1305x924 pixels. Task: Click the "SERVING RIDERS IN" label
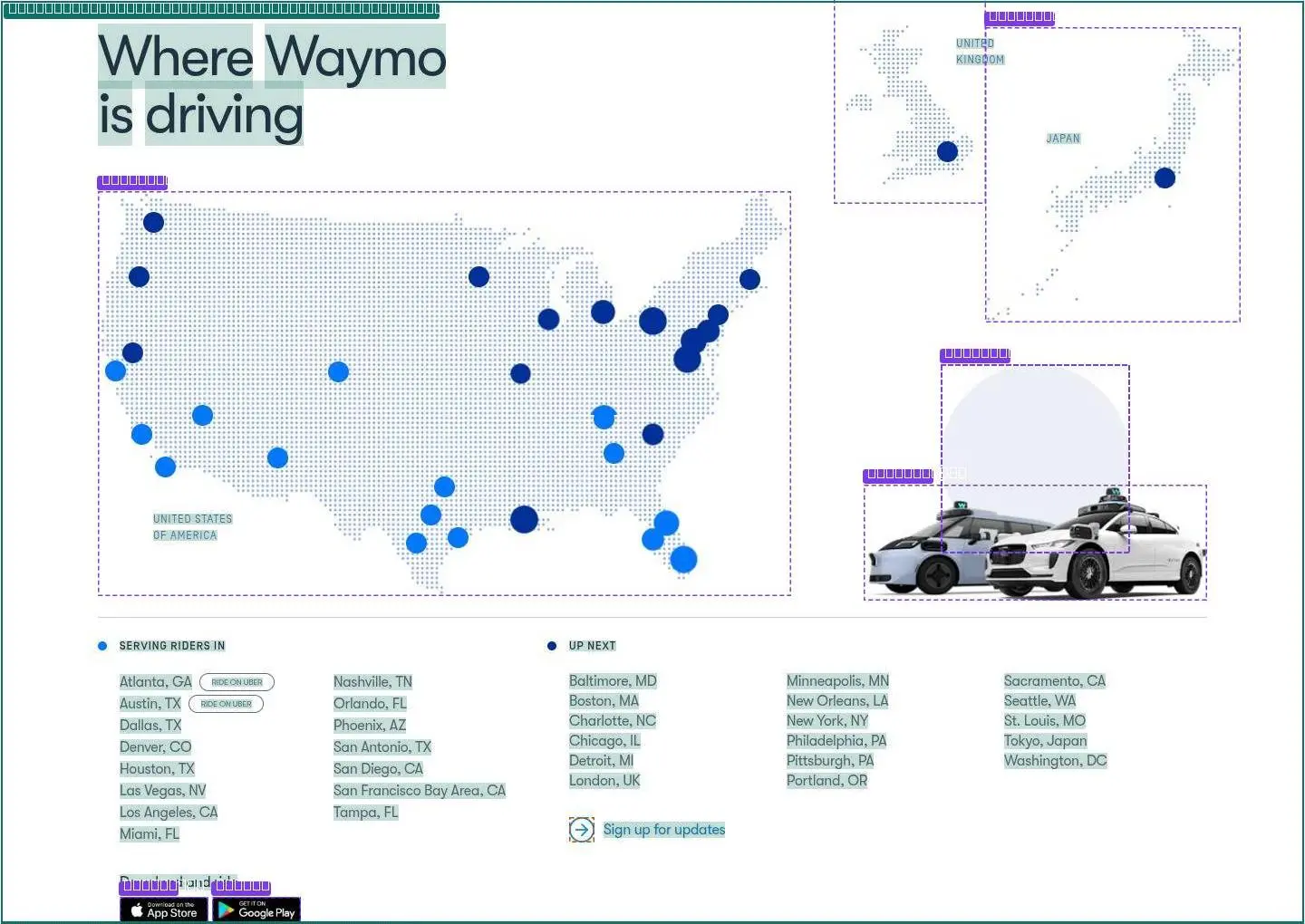[x=172, y=646]
